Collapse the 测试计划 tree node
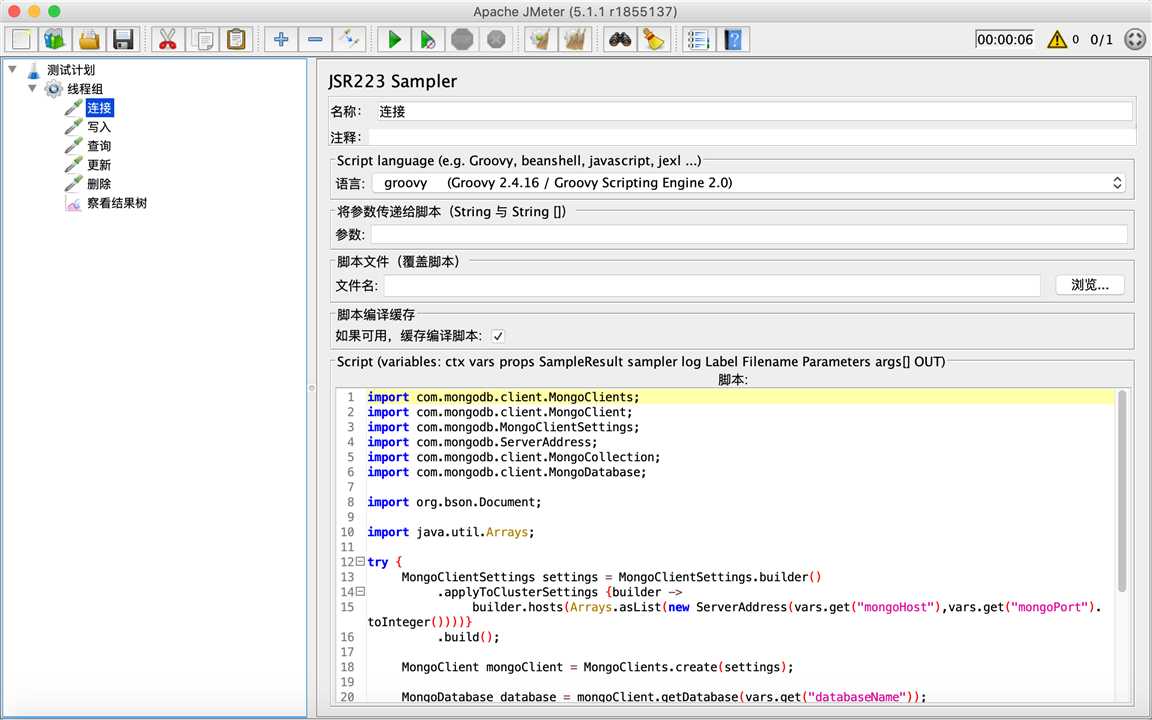This screenshot has width=1152, height=720. pyautogui.click(x=12, y=70)
